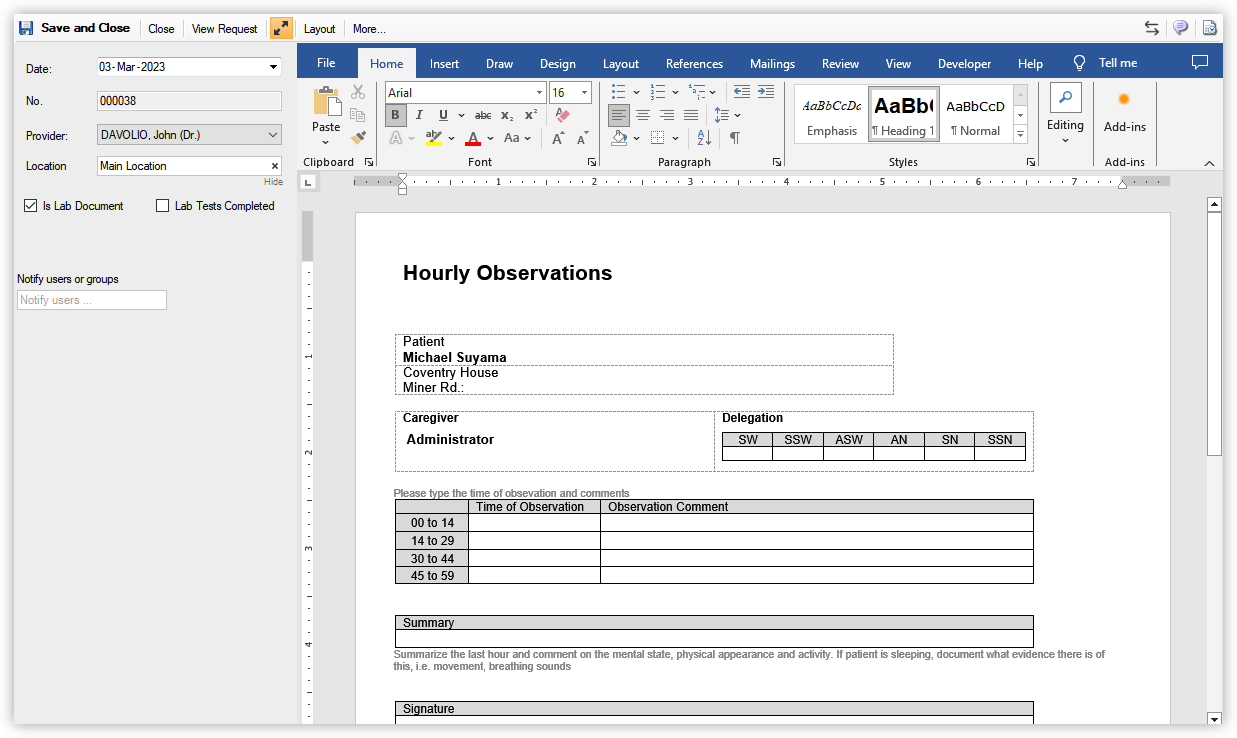Screen dimensions: 1237x738
Task: Expand the Font Size dropdown
Action: coord(584,92)
